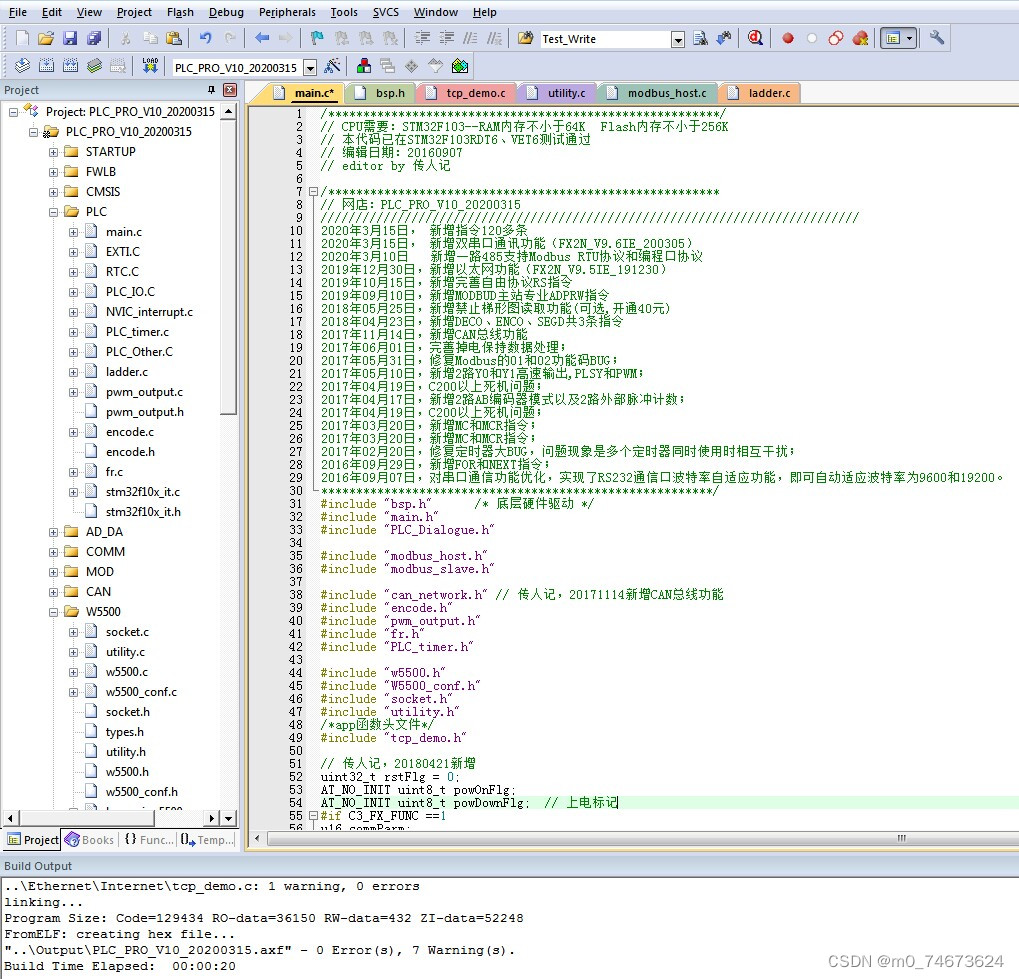1019x979 pixels.
Task: Download to flash with the LOAD icon
Action: tap(150, 66)
